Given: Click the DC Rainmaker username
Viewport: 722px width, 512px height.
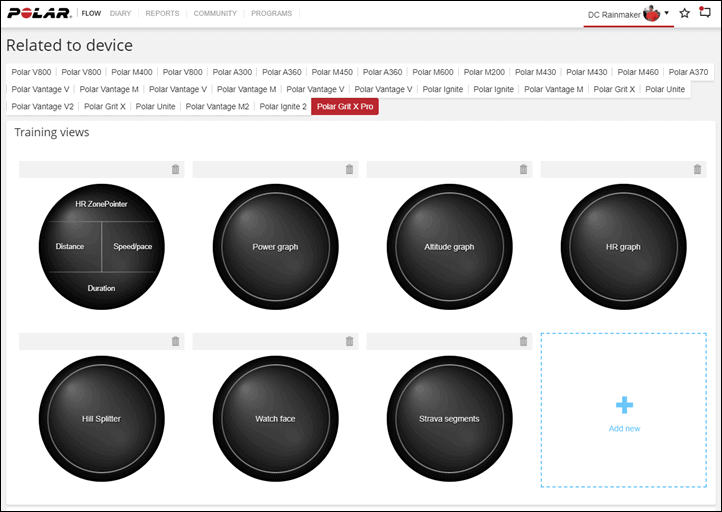Looking at the screenshot, I should tap(614, 15).
